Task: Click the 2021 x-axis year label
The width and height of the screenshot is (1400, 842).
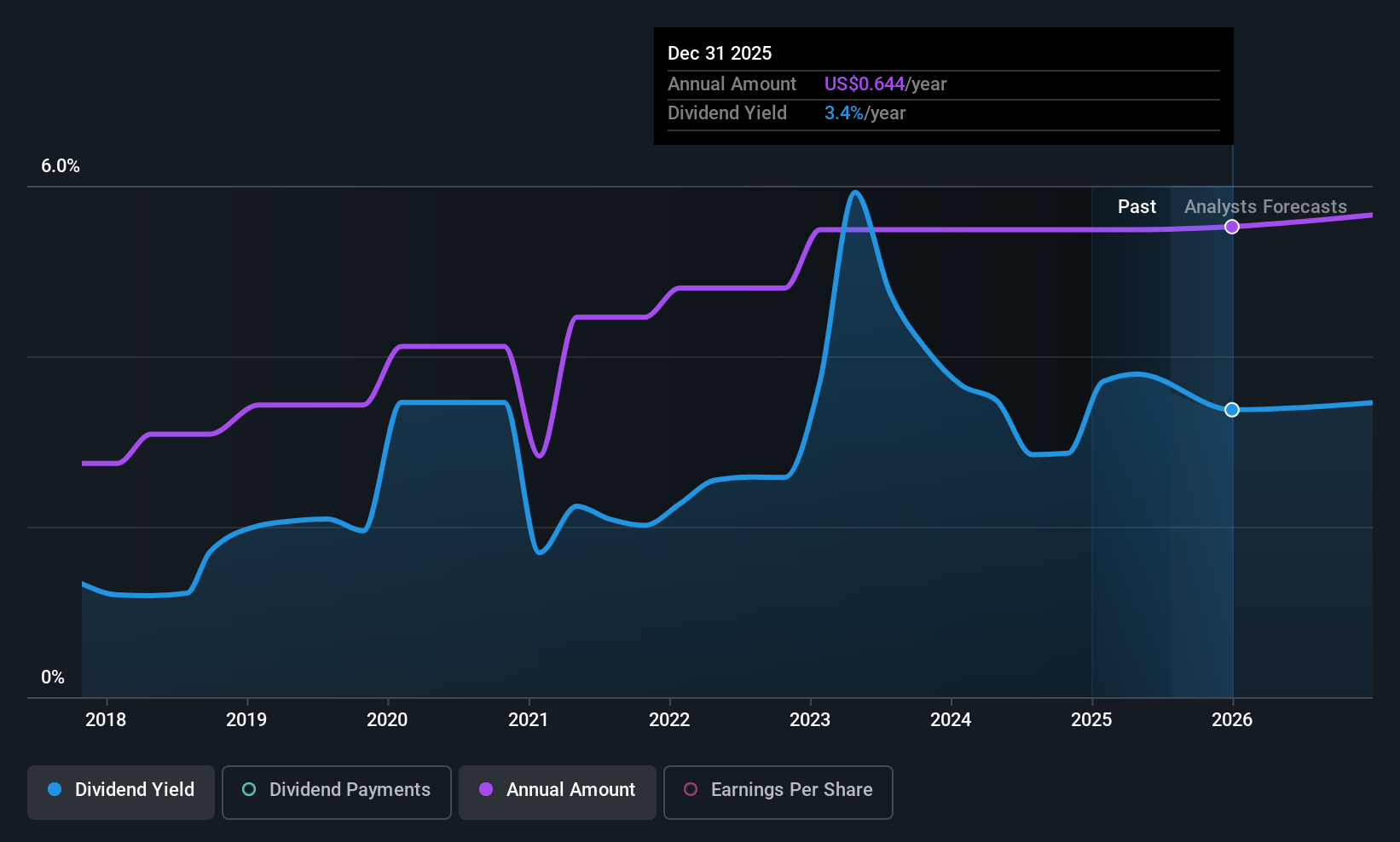Action: tap(529, 720)
